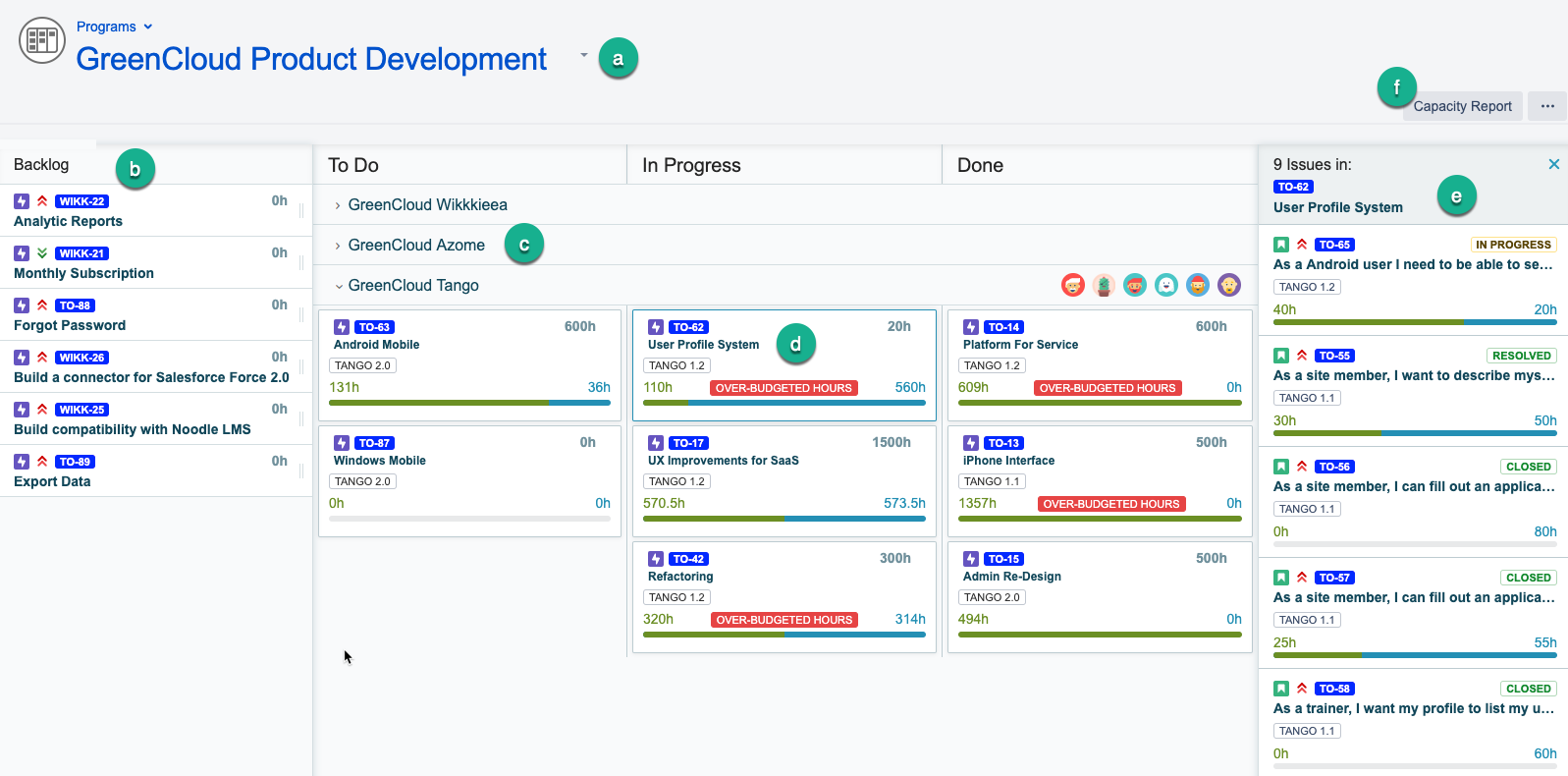Viewport: 1568px width, 776px height.
Task: Collapse the GreenCloud Tango swimlane
Action: point(339,286)
